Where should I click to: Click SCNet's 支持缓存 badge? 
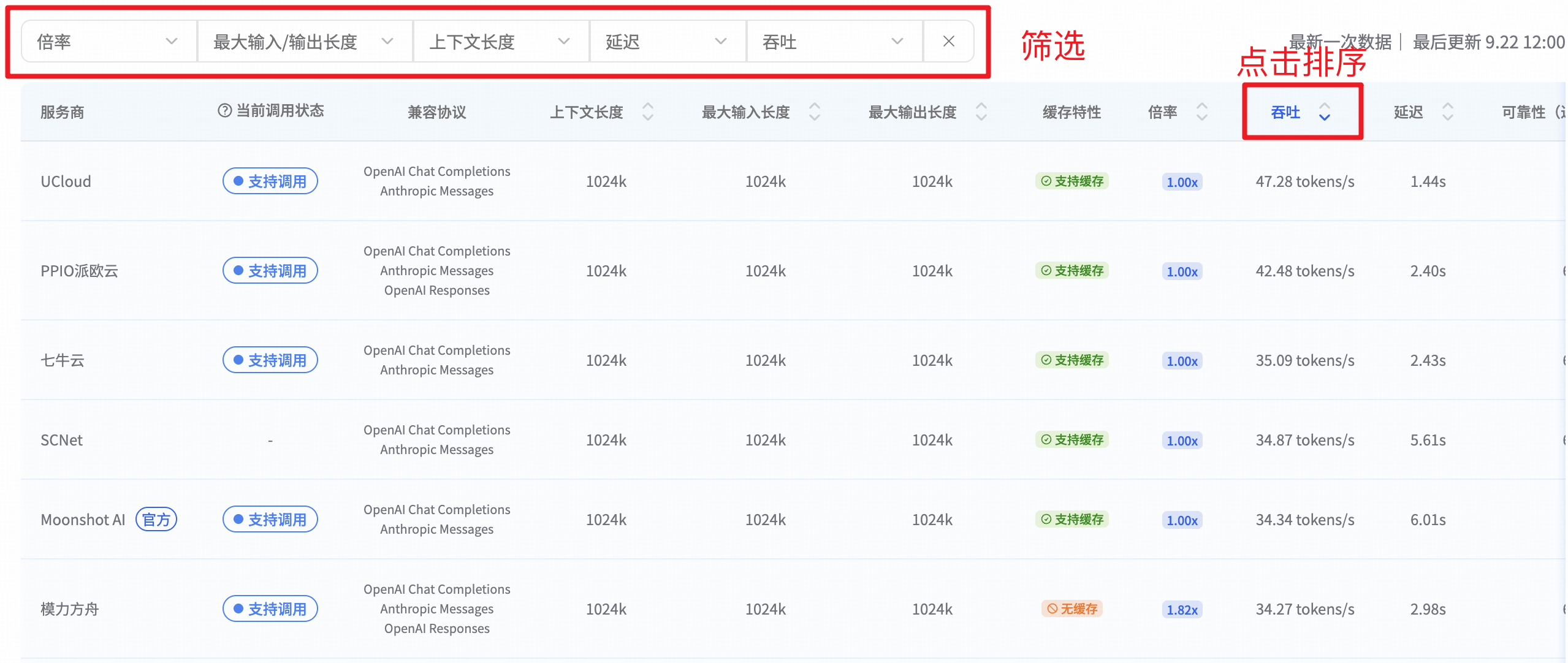(1072, 440)
